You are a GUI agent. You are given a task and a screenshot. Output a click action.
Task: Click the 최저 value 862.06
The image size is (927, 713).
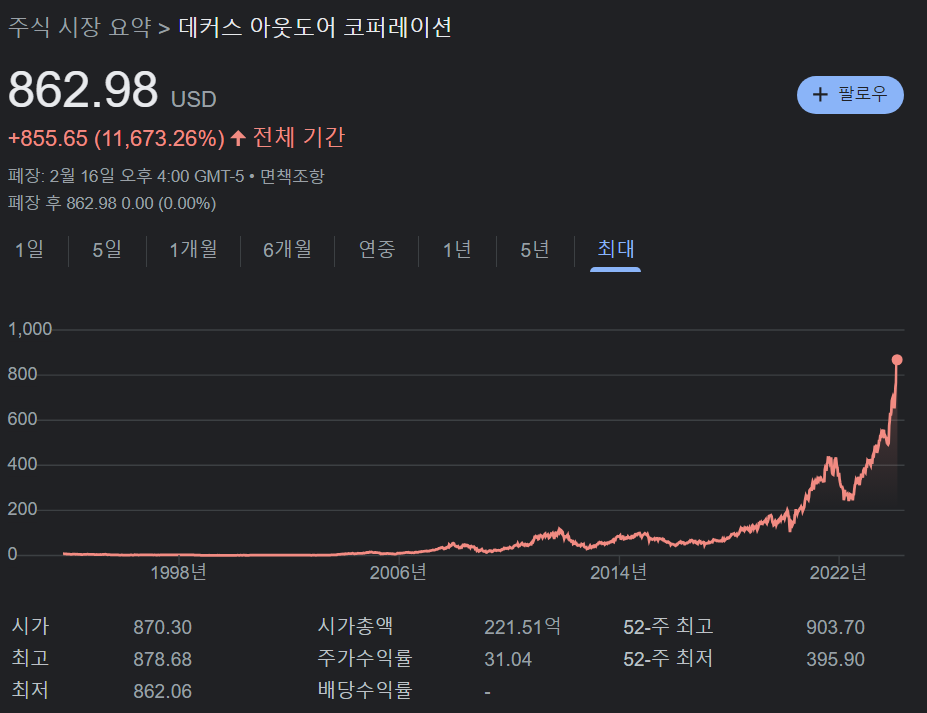163,691
